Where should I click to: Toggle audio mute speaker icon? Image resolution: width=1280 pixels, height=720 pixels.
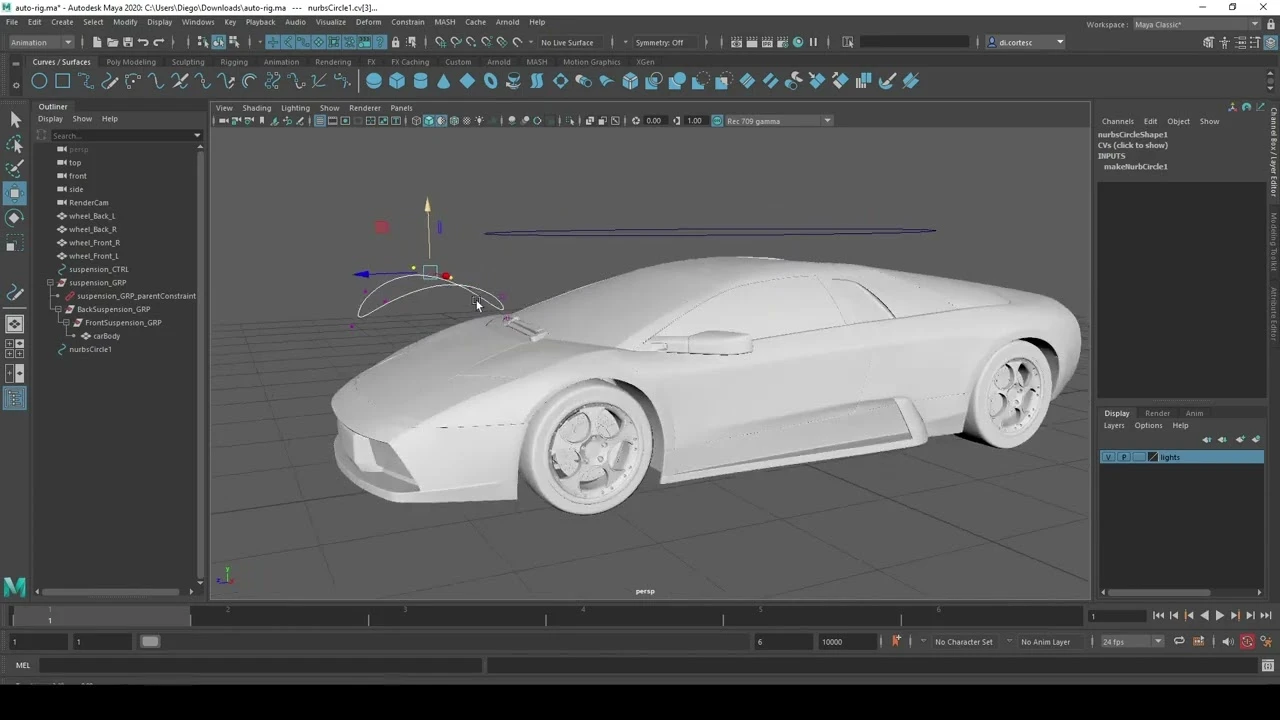1228,641
